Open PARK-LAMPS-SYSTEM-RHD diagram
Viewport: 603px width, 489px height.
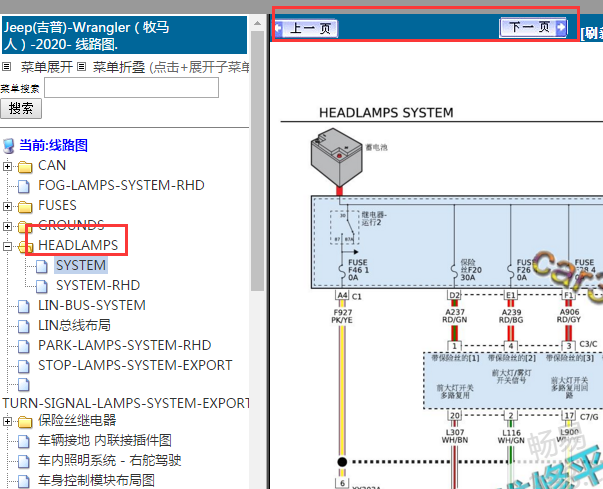coord(125,346)
